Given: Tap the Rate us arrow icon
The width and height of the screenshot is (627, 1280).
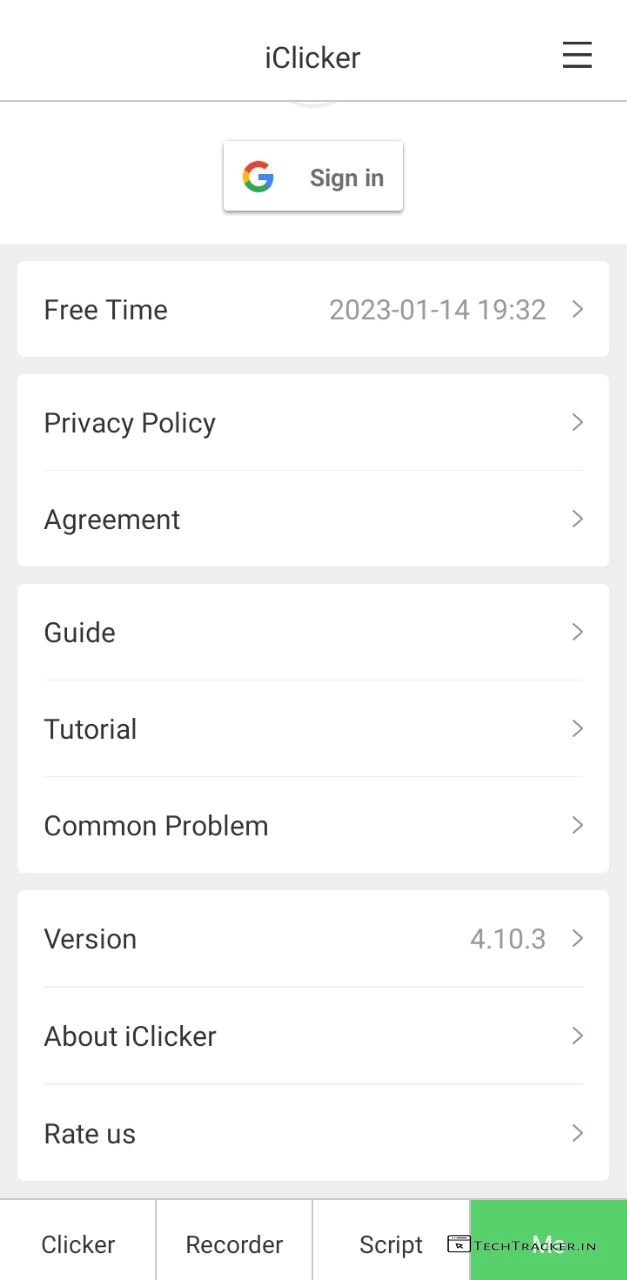Looking at the screenshot, I should pos(577,1133).
